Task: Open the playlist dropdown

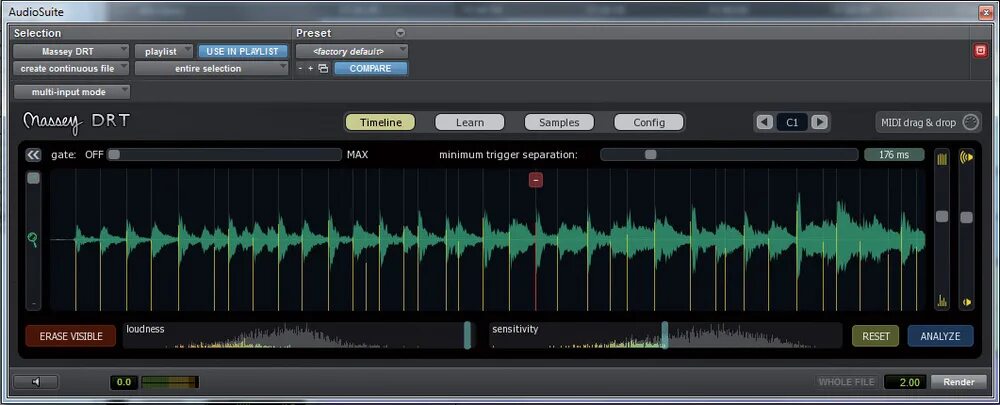Action: point(164,52)
